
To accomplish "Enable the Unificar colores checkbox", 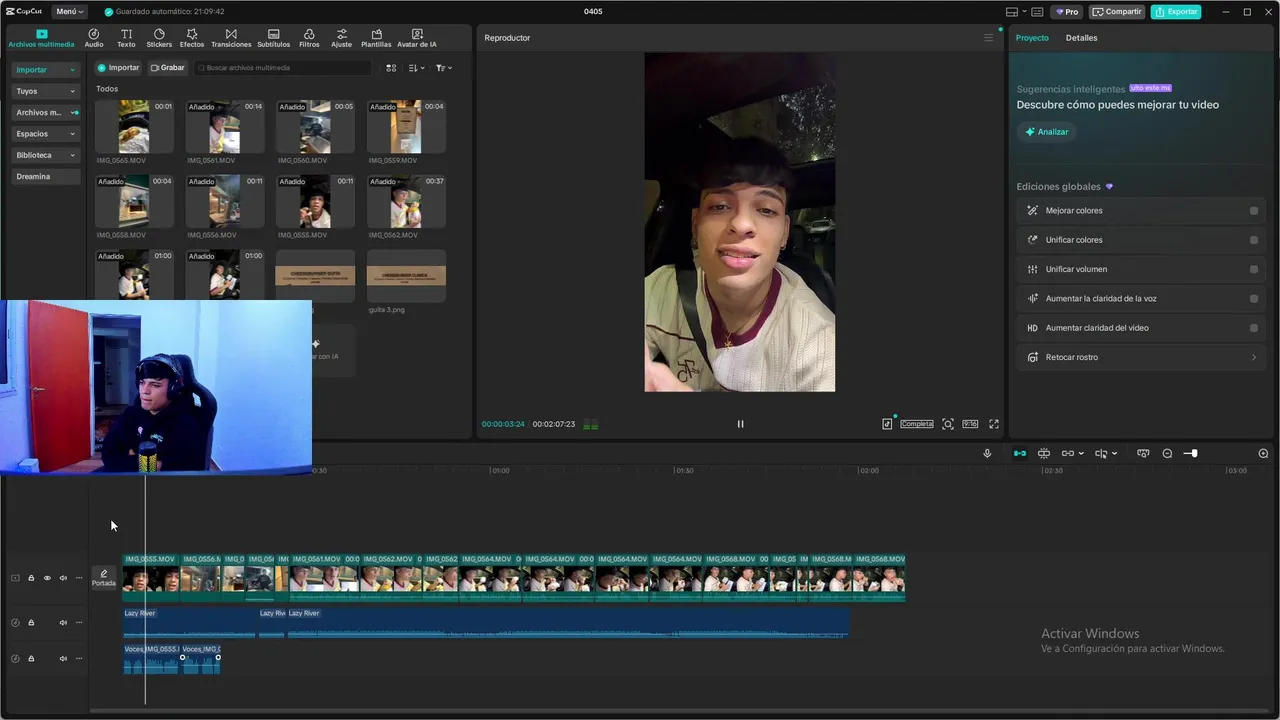I will click(1254, 240).
